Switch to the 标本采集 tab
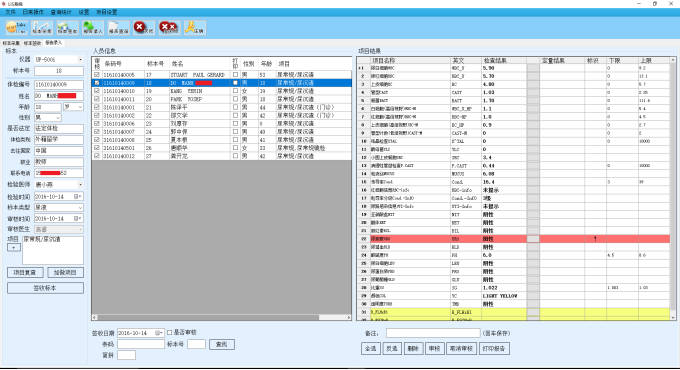The image size is (680, 370). 11,43
